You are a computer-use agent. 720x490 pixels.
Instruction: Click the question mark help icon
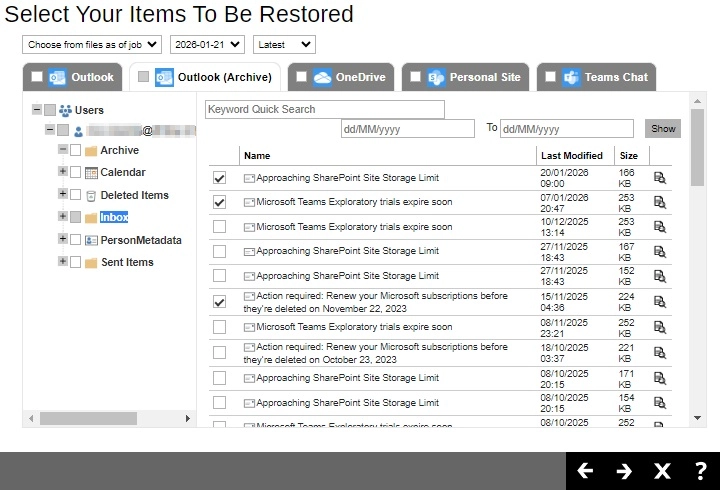[x=700, y=471]
